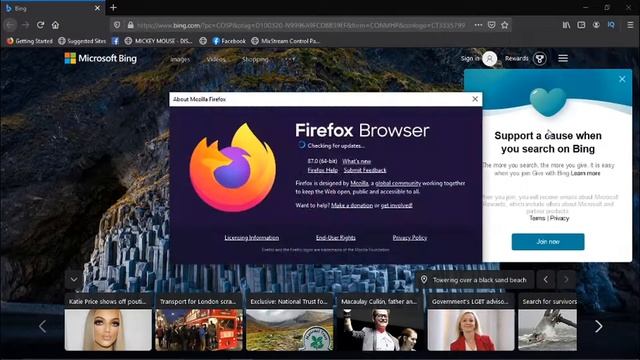
Task: Click the Join now button
Action: point(548,242)
